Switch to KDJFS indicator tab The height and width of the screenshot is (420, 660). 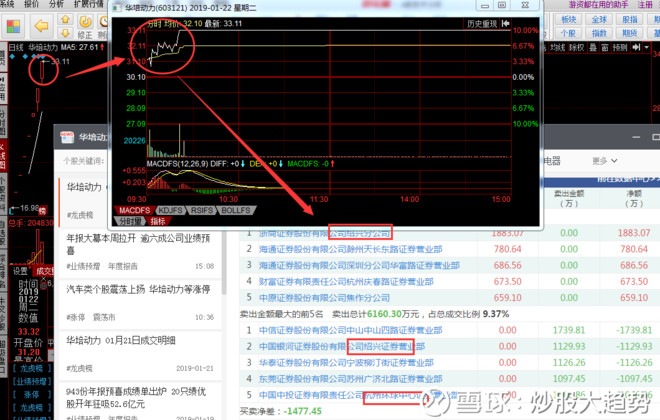170,210
